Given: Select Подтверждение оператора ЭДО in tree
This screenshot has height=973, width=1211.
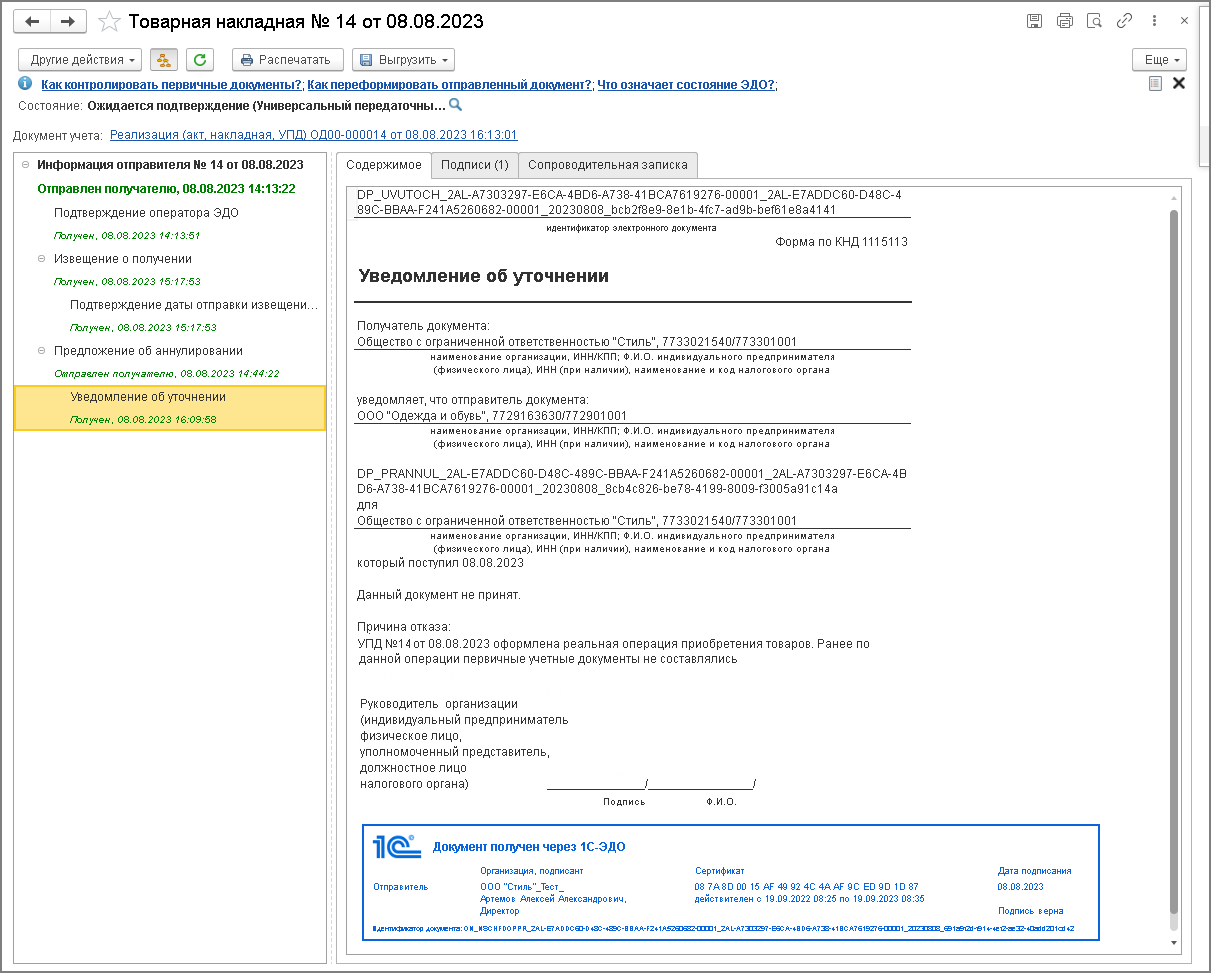Looking at the screenshot, I should [146, 212].
